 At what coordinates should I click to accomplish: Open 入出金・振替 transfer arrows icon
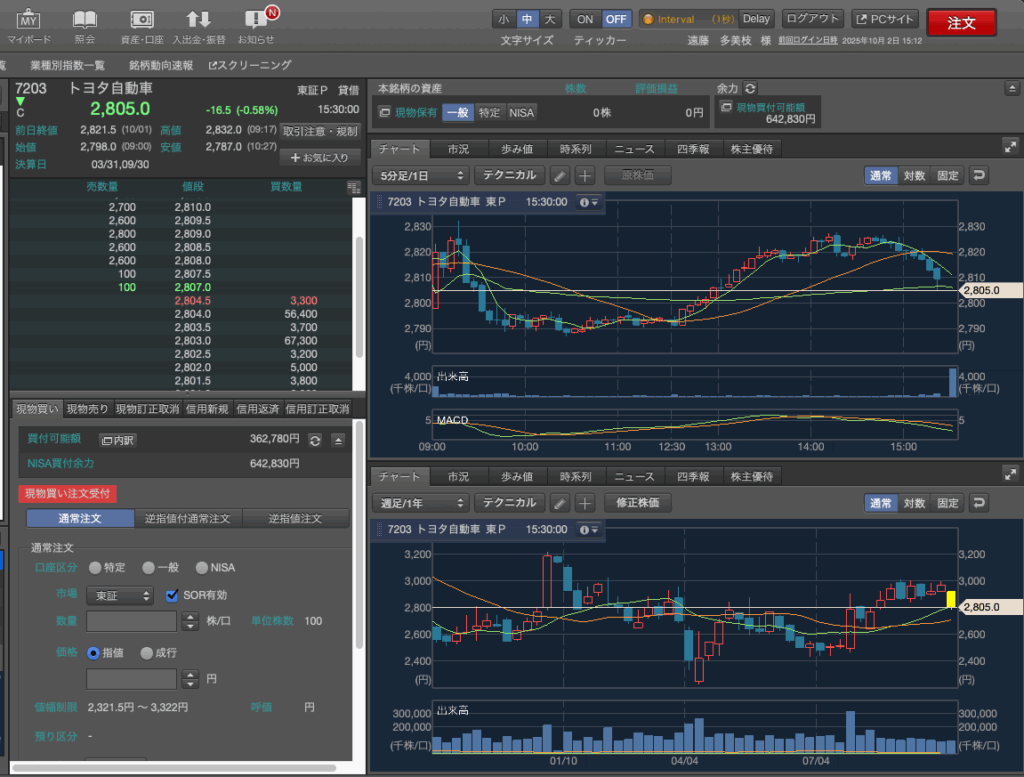[x=198, y=20]
